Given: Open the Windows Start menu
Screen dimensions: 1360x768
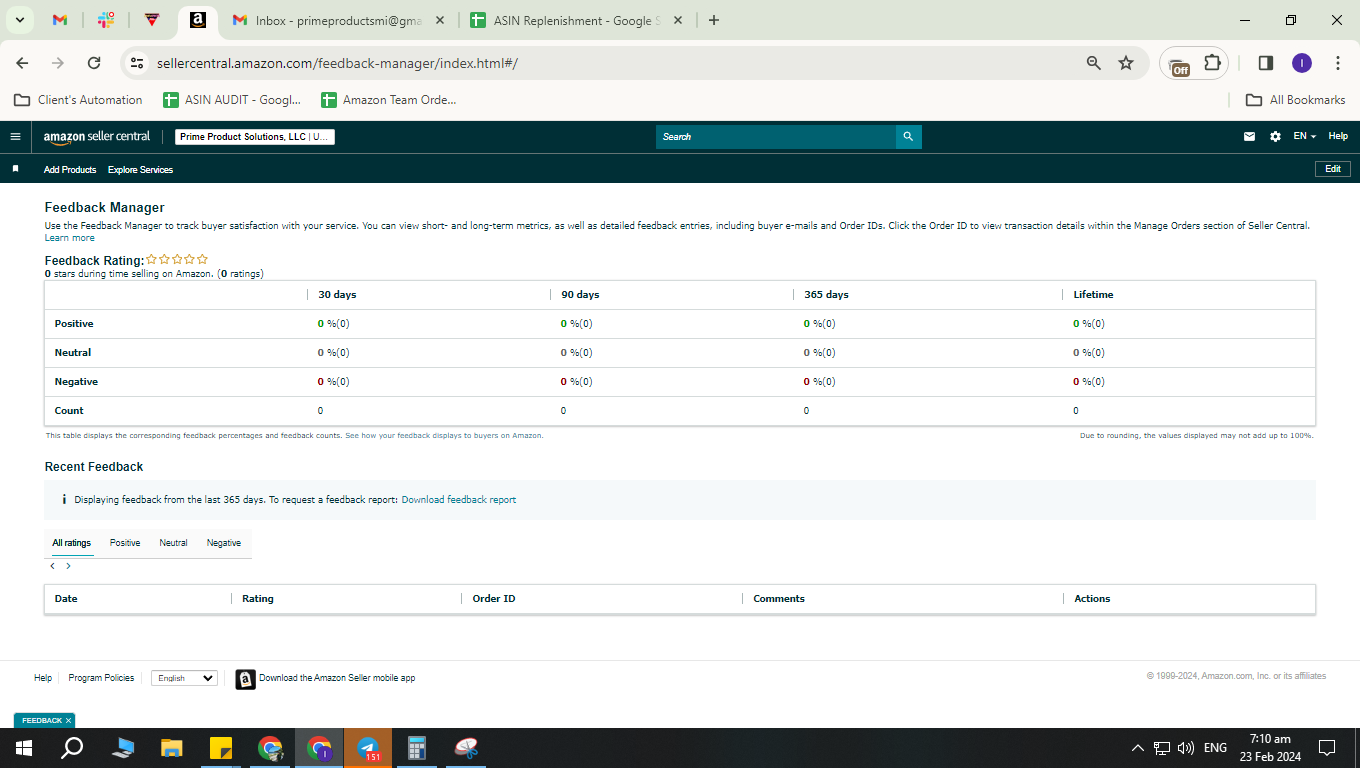Looking at the screenshot, I should (23, 748).
